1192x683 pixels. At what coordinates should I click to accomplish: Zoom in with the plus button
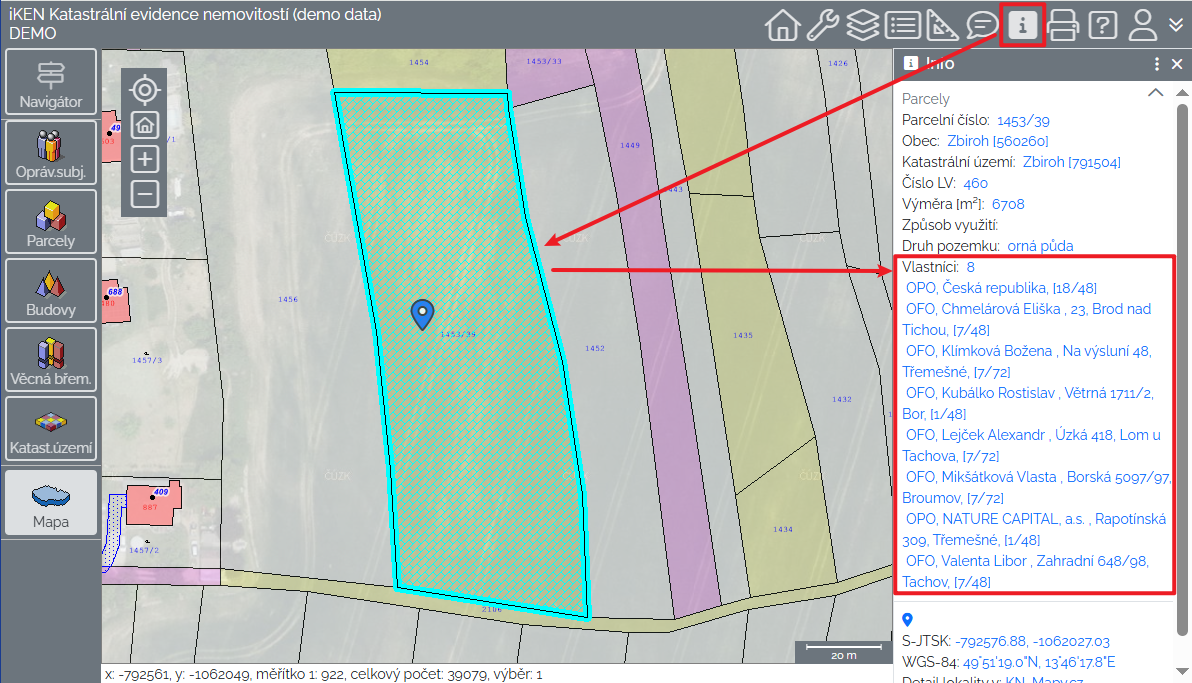point(146,159)
